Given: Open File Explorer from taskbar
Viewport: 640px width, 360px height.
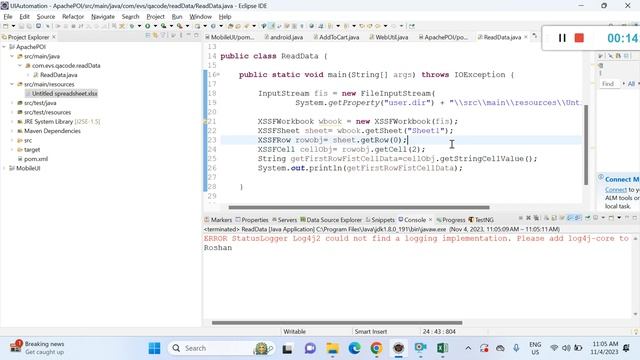Looking at the screenshot, I should tap(332, 348).
